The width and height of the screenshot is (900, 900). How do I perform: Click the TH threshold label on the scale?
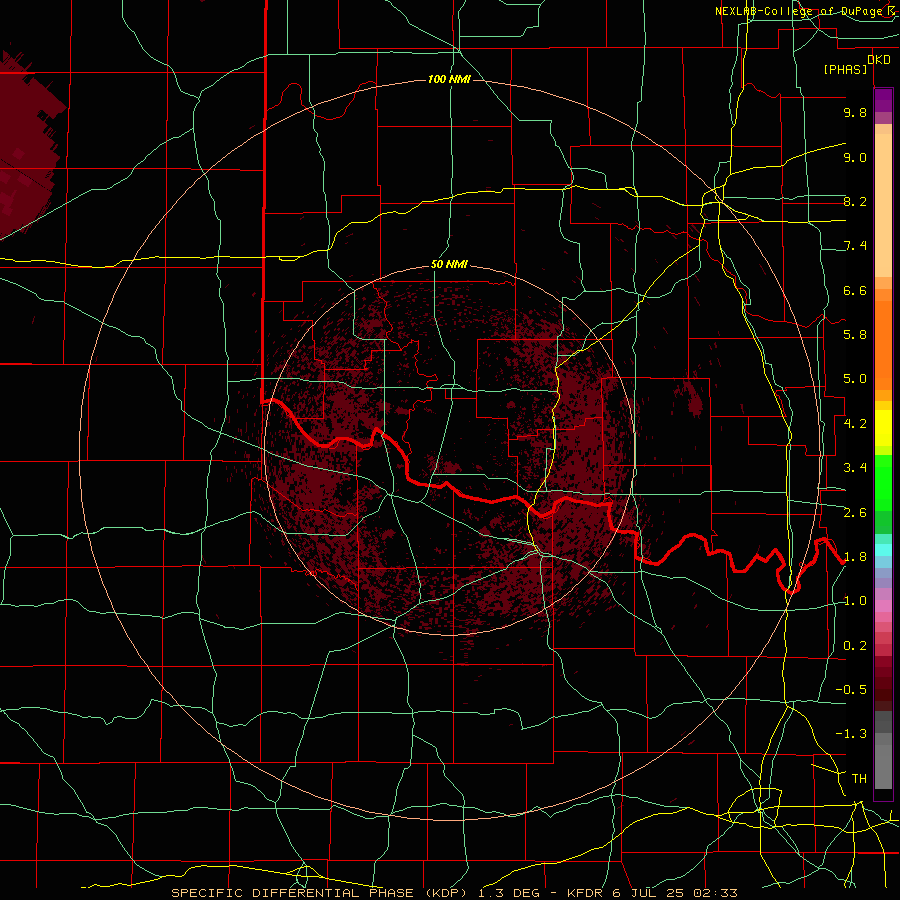click(x=859, y=779)
